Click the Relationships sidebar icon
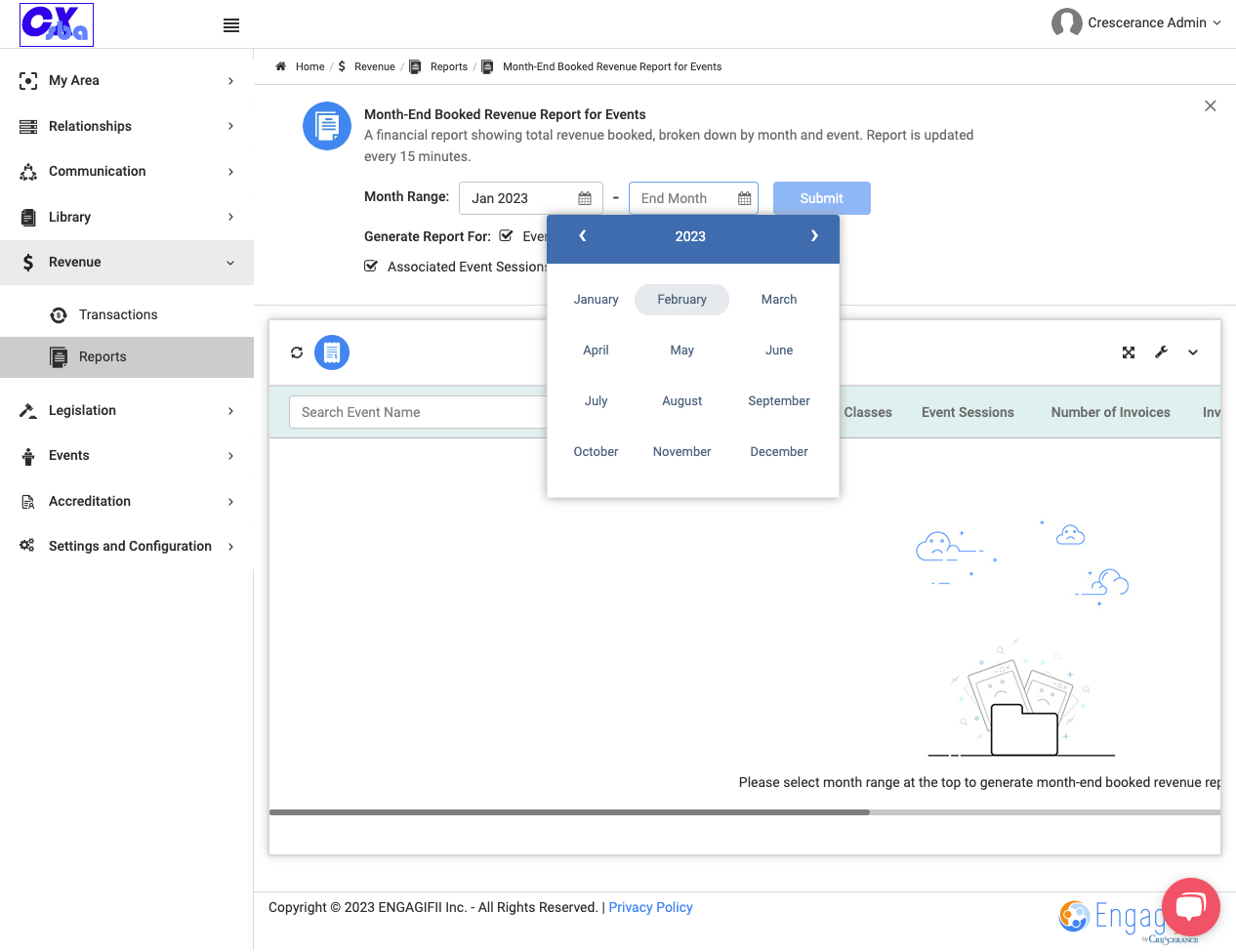The height and width of the screenshot is (952, 1236). (x=28, y=126)
